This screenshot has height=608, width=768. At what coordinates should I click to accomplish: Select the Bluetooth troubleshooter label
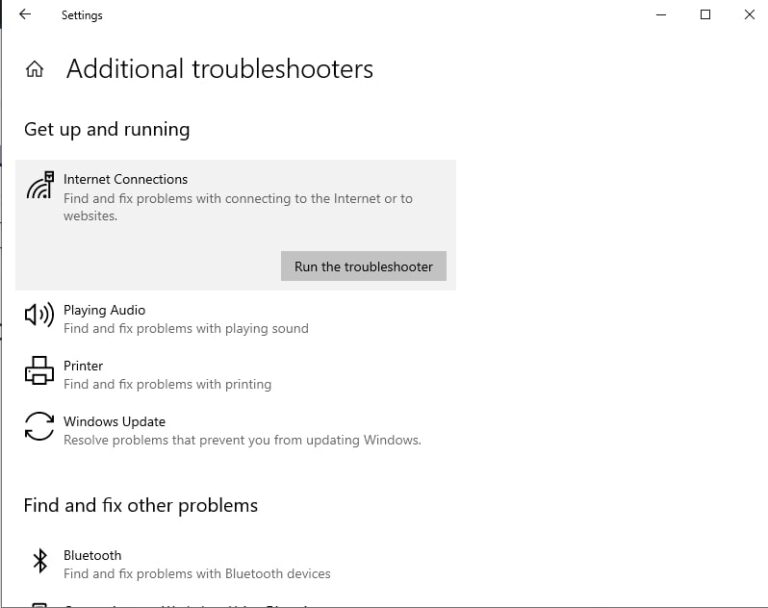coord(92,555)
